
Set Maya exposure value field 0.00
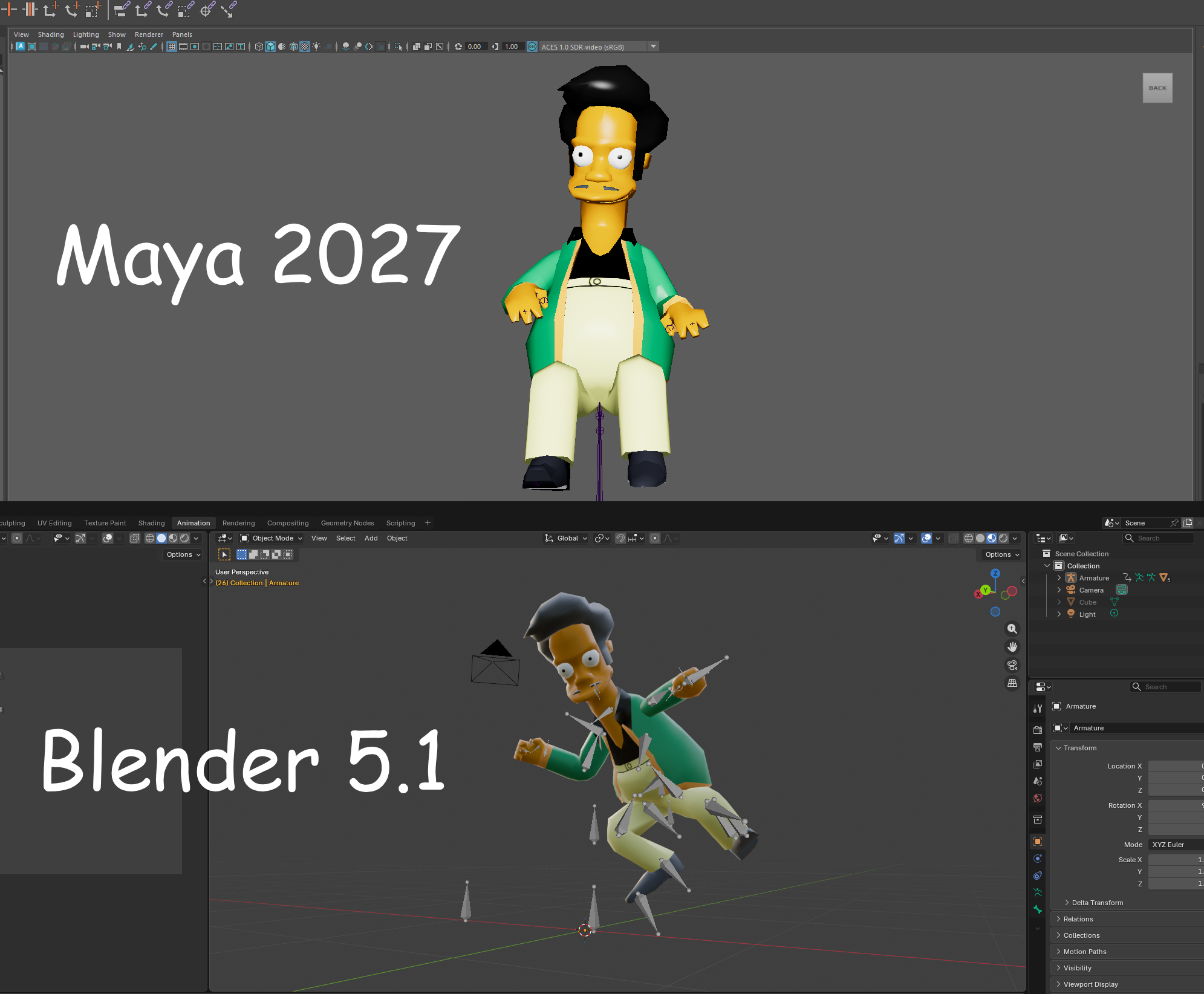pyautogui.click(x=475, y=47)
